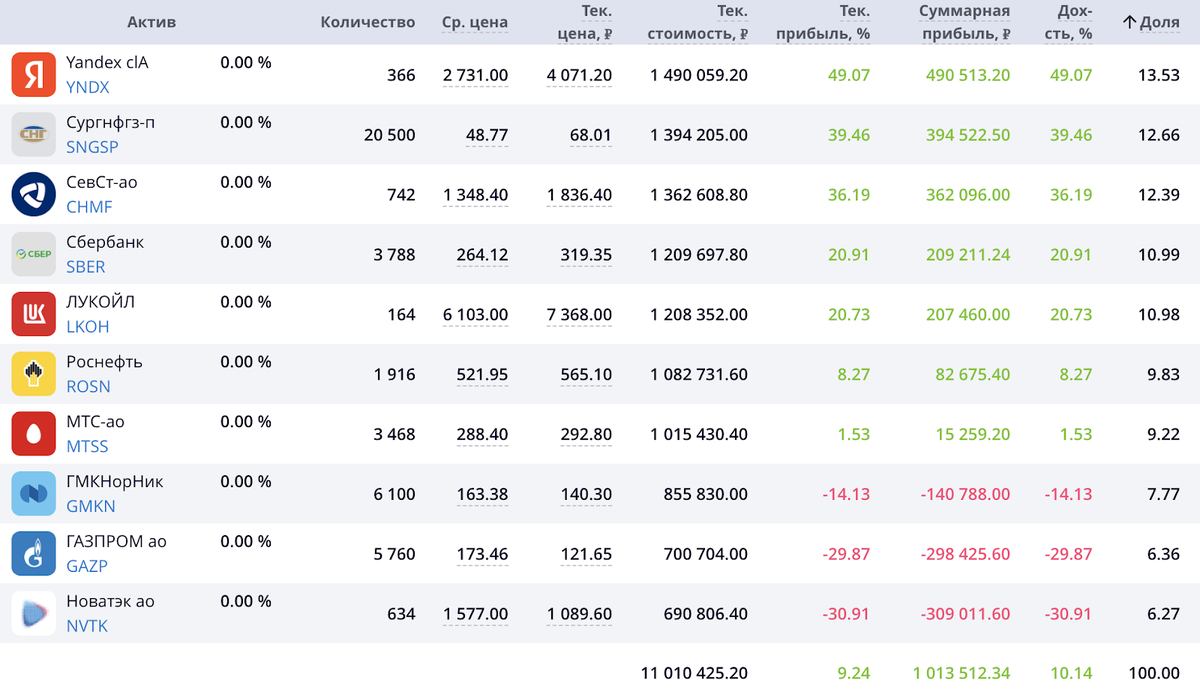Select the Yandex clA asset name

107,62
